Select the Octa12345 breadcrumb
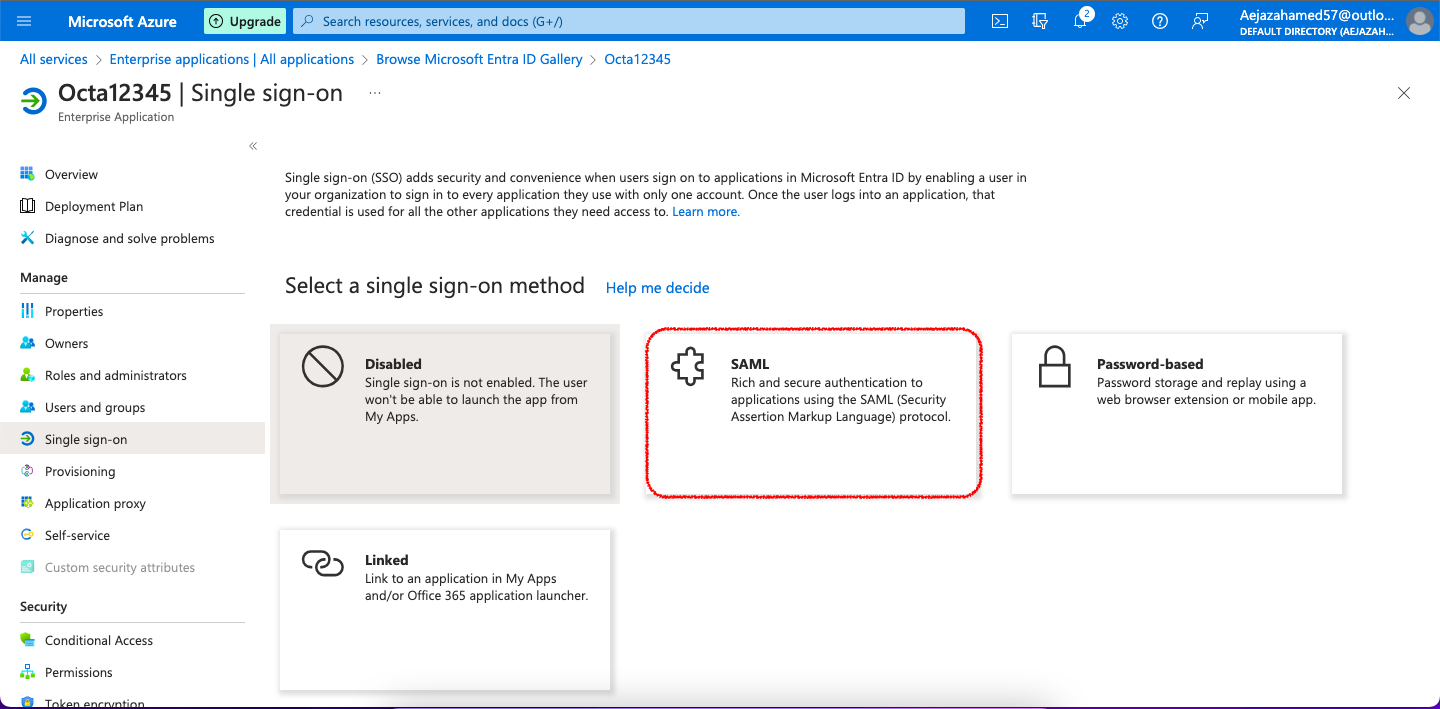 click(638, 59)
